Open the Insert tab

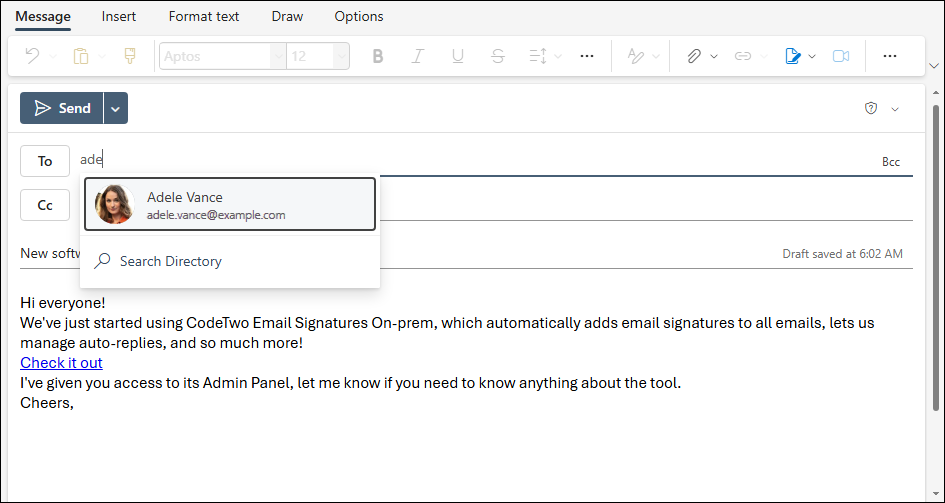pos(119,17)
